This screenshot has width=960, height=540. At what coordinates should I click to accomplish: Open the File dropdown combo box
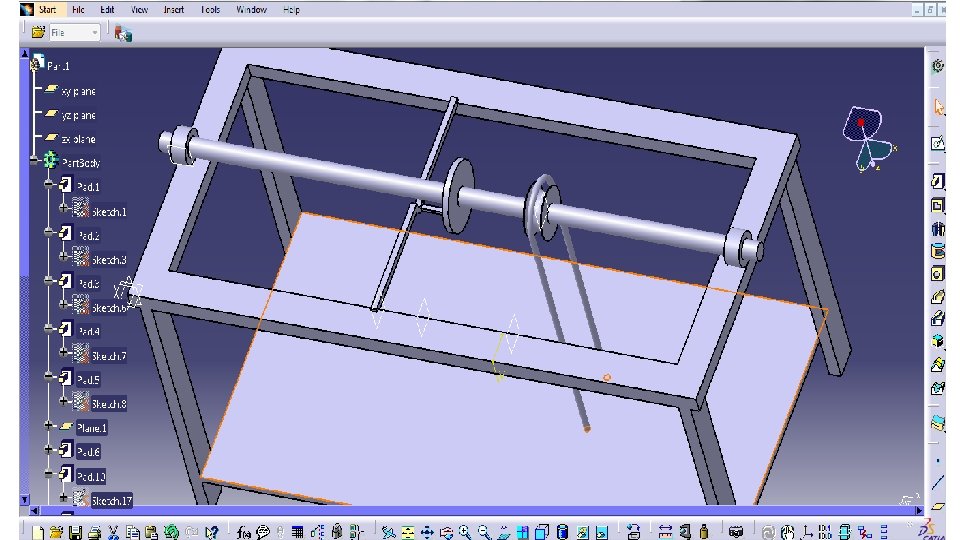click(75, 32)
